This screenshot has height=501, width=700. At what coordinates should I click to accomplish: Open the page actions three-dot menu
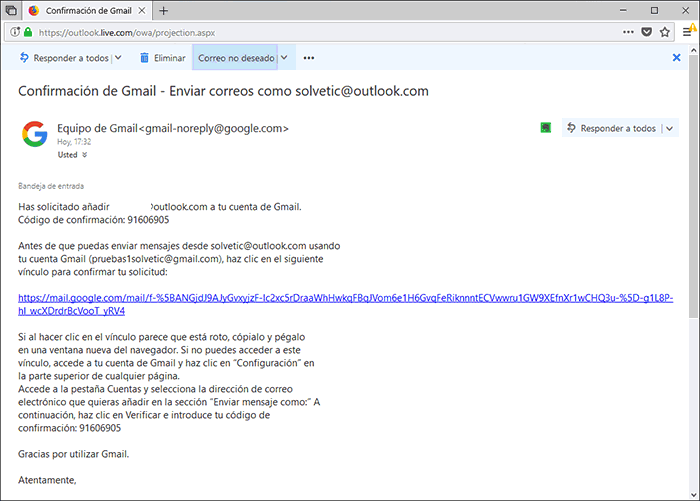click(x=628, y=32)
